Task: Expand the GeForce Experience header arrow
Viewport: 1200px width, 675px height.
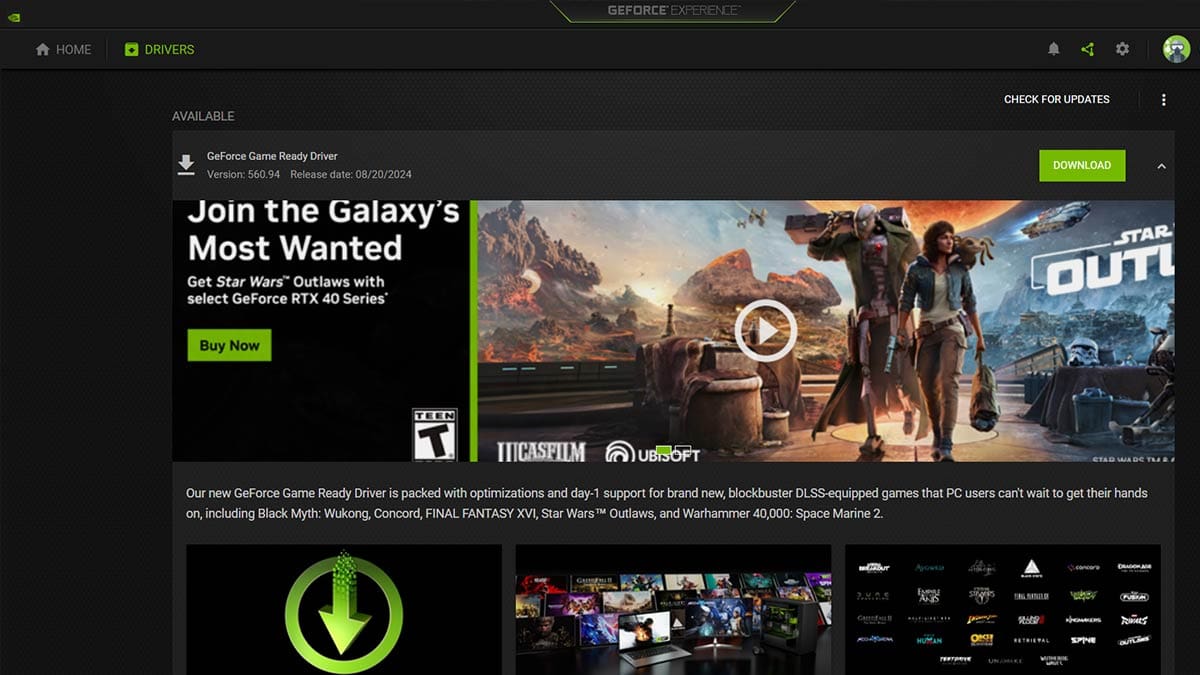Action: 670,12
